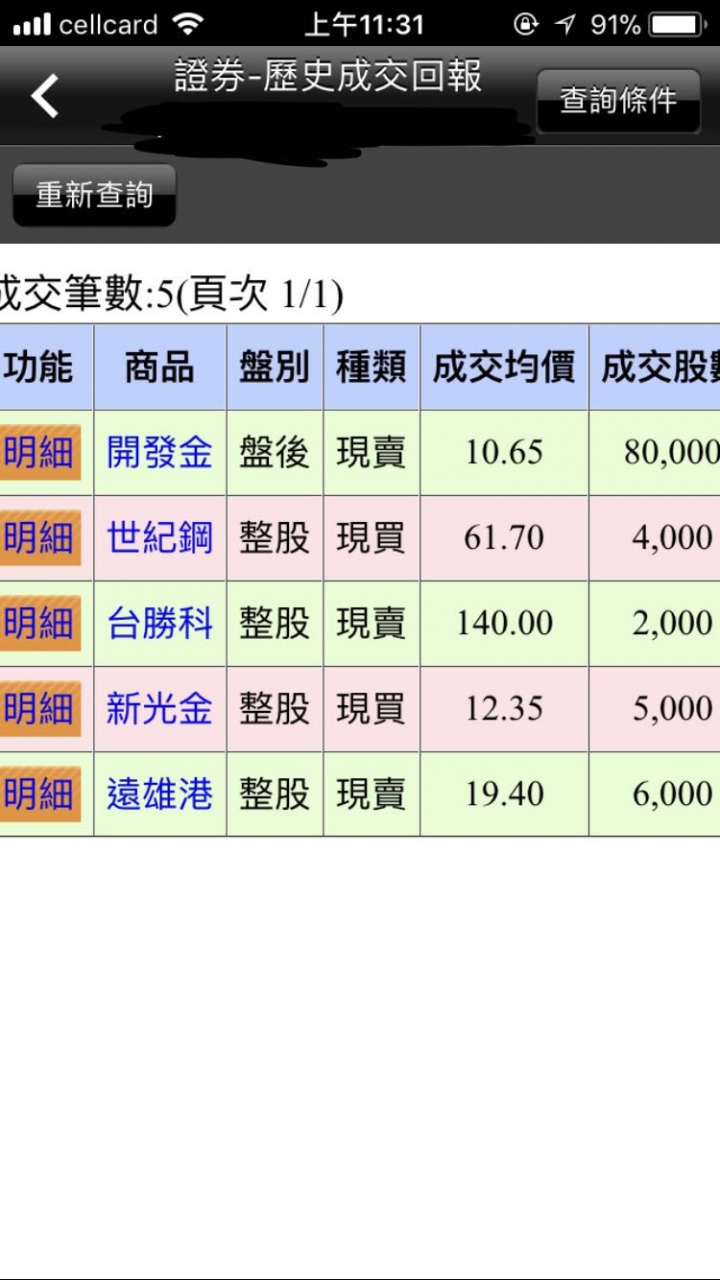Open 明細 details for 新光金
This screenshot has width=720, height=1280.
point(40,709)
